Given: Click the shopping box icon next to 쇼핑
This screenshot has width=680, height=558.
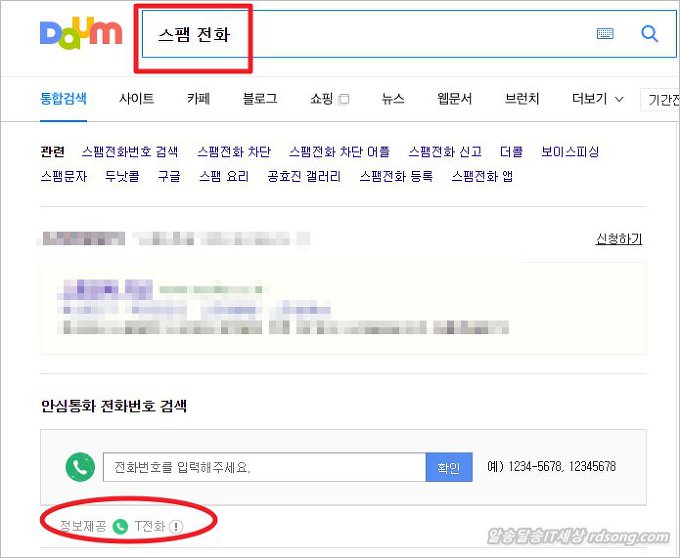Looking at the screenshot, I should point(344,99).
